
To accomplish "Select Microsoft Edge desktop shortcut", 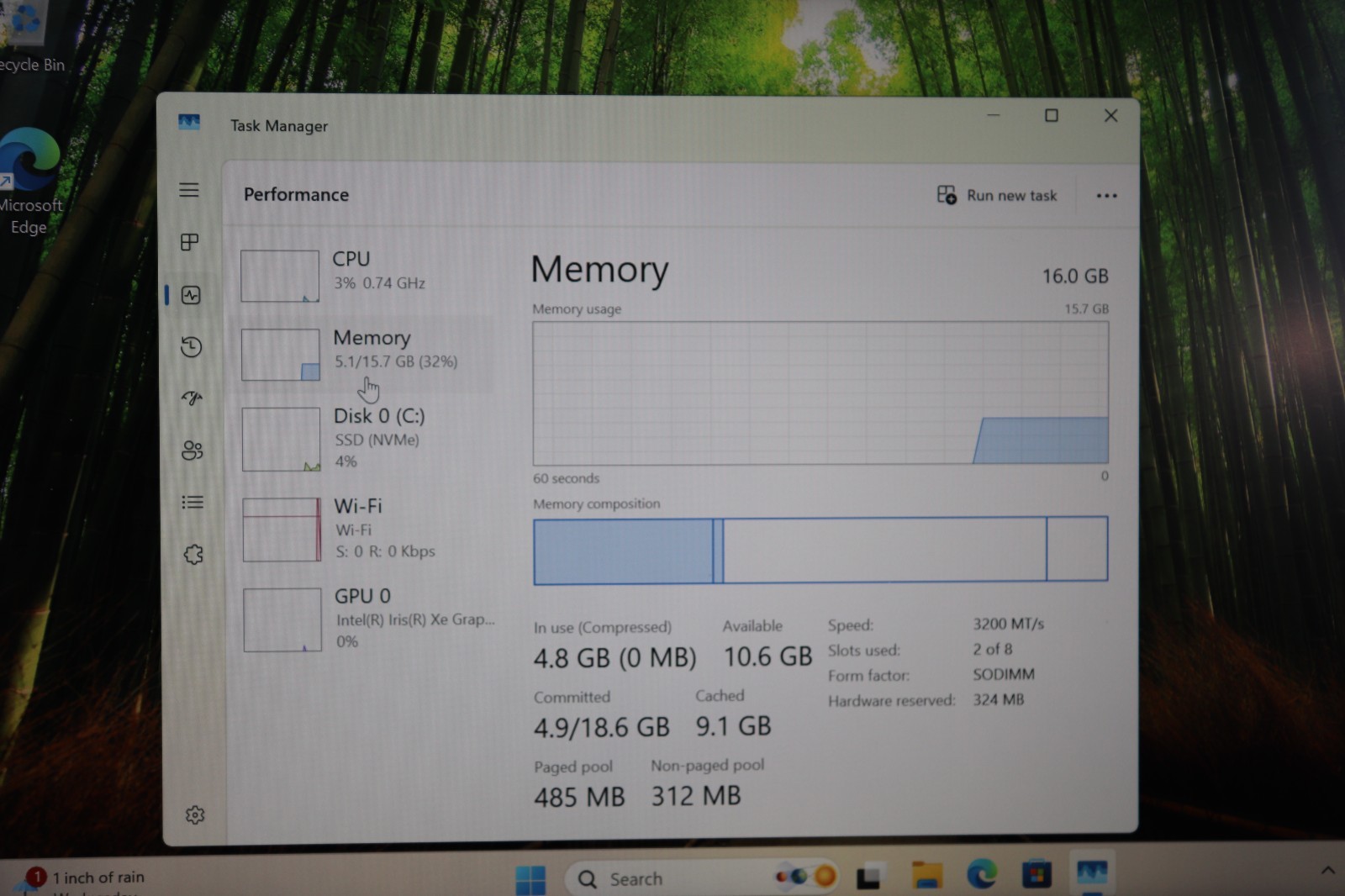I will pyautogui.click(x=29, y=181).
